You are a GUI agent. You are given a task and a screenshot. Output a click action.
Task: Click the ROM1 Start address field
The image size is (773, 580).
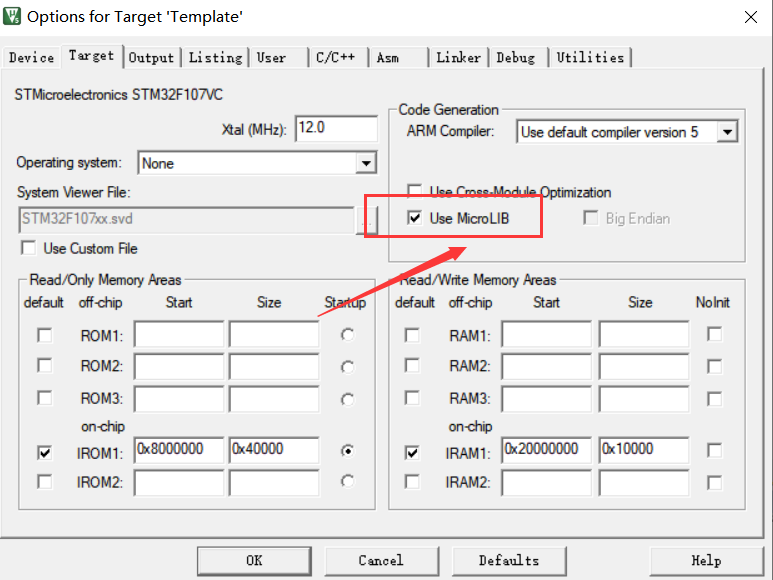178,335
